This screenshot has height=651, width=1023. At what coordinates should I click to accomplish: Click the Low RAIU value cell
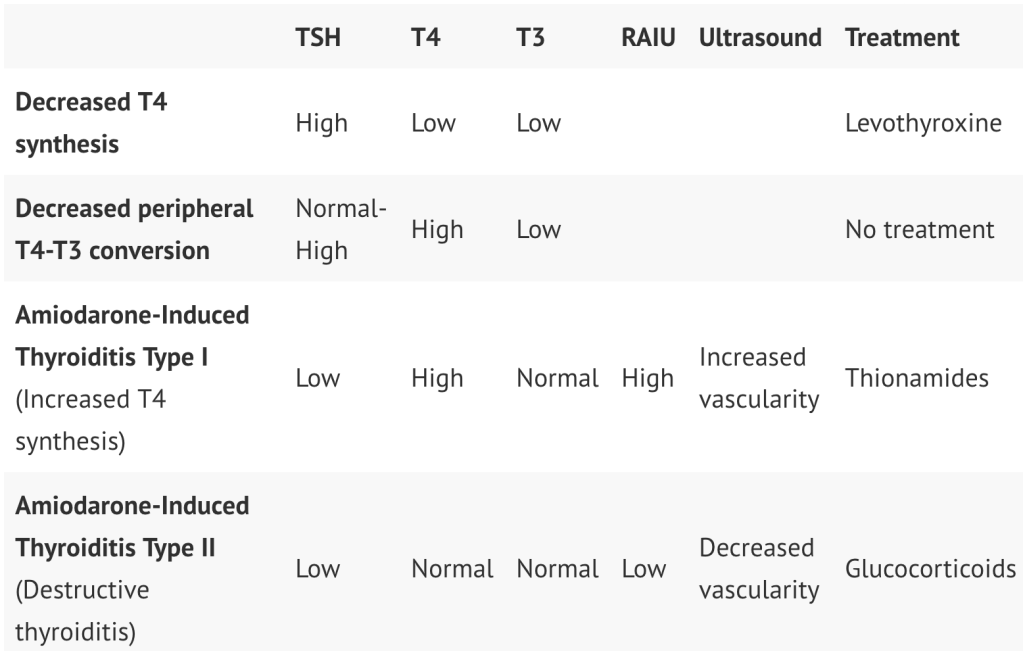[643, 569]
